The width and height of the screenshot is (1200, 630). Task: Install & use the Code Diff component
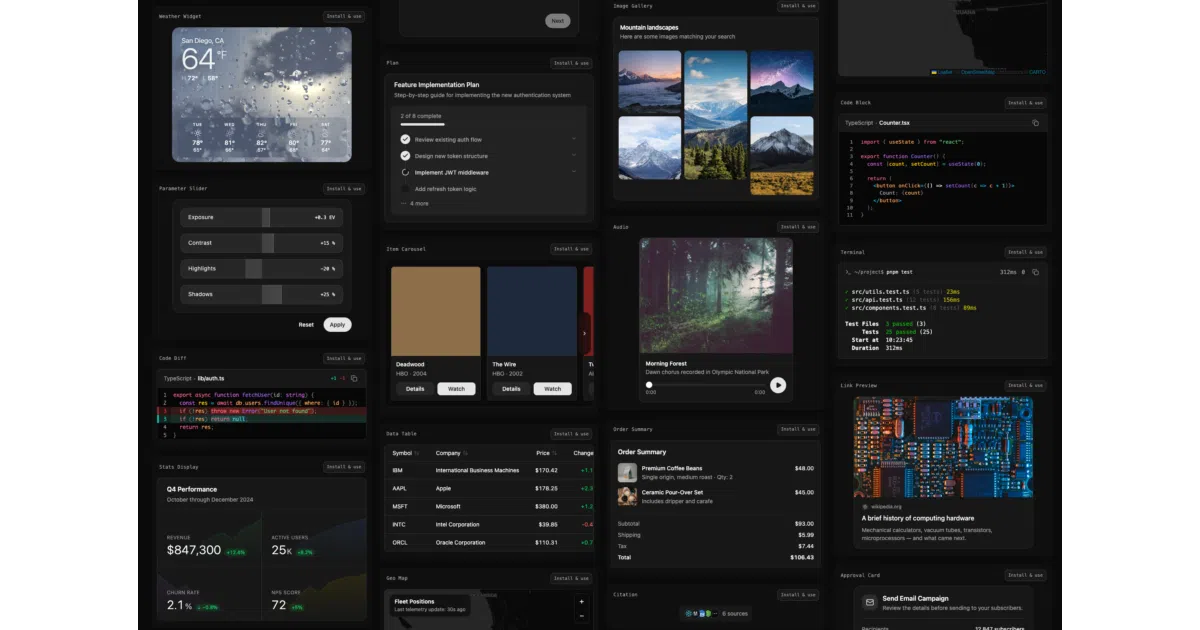tap(345, 358)
